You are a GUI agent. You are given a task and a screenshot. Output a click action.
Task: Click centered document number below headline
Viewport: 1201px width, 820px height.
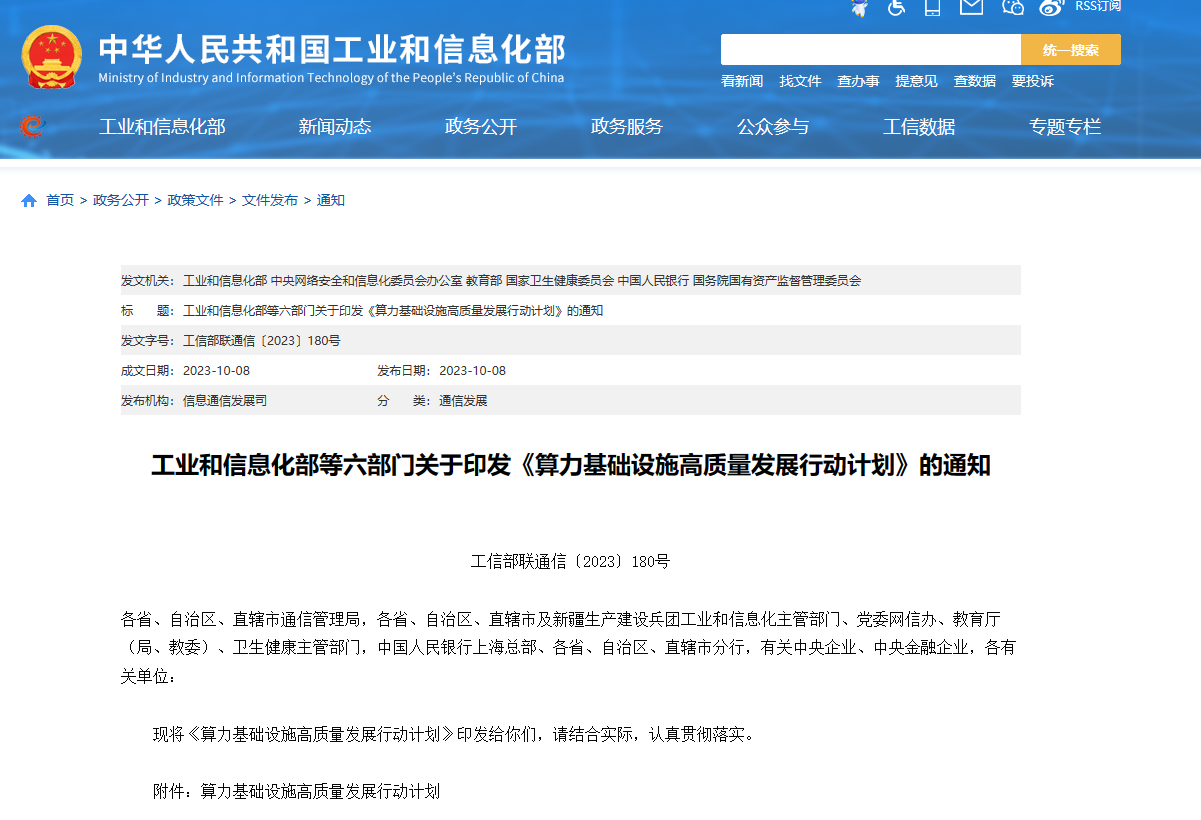pos(571,562)
